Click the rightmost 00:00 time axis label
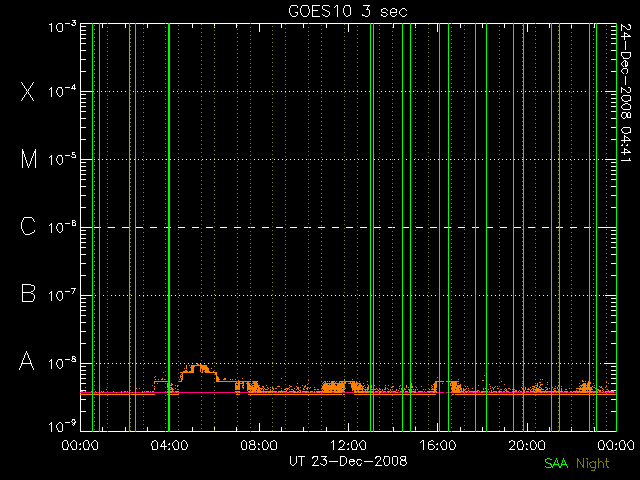The height and width of the screenshot is (480, 640). point(616,445)
